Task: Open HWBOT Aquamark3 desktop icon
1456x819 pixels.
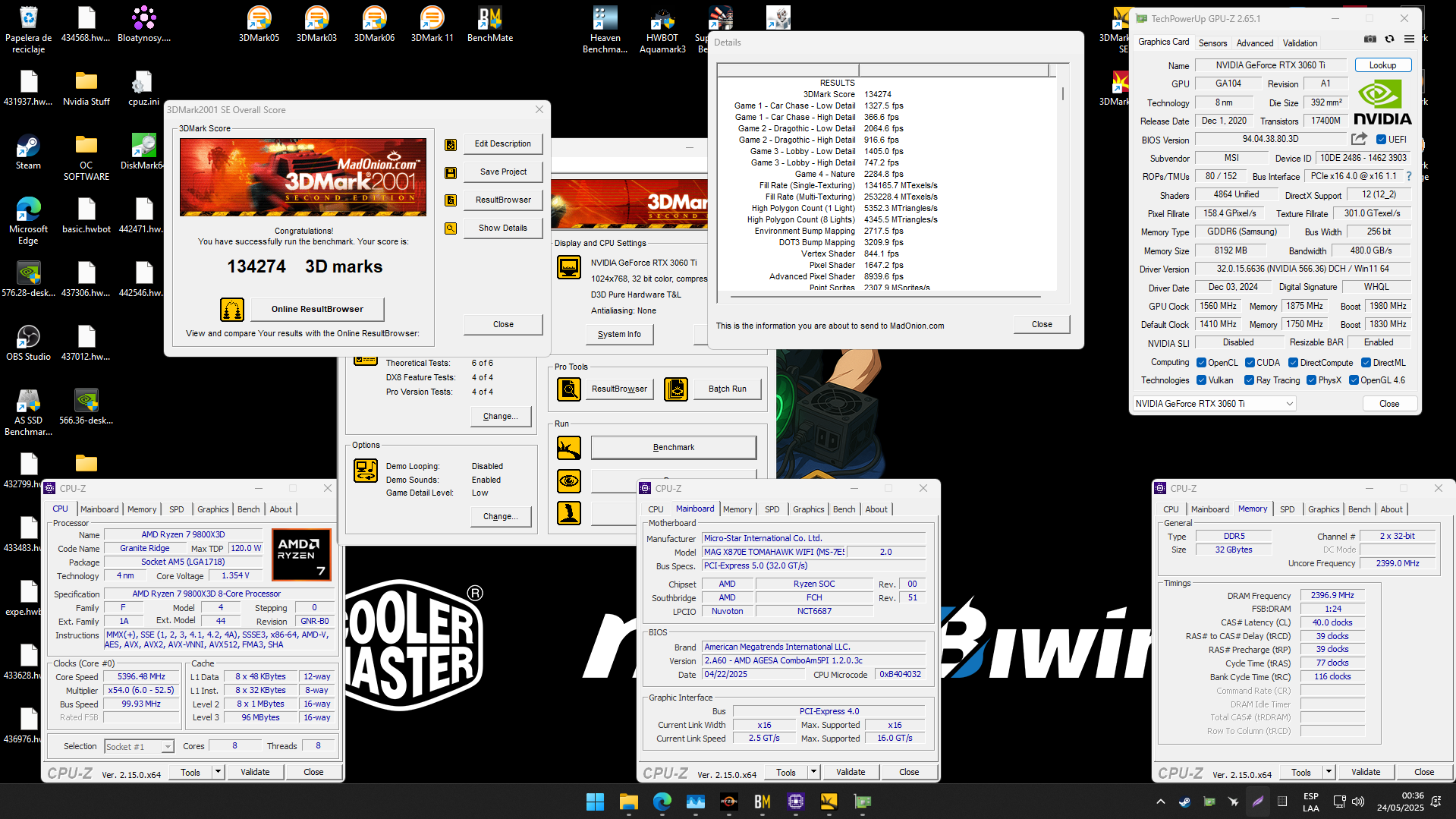Action: tap(662, 30)
